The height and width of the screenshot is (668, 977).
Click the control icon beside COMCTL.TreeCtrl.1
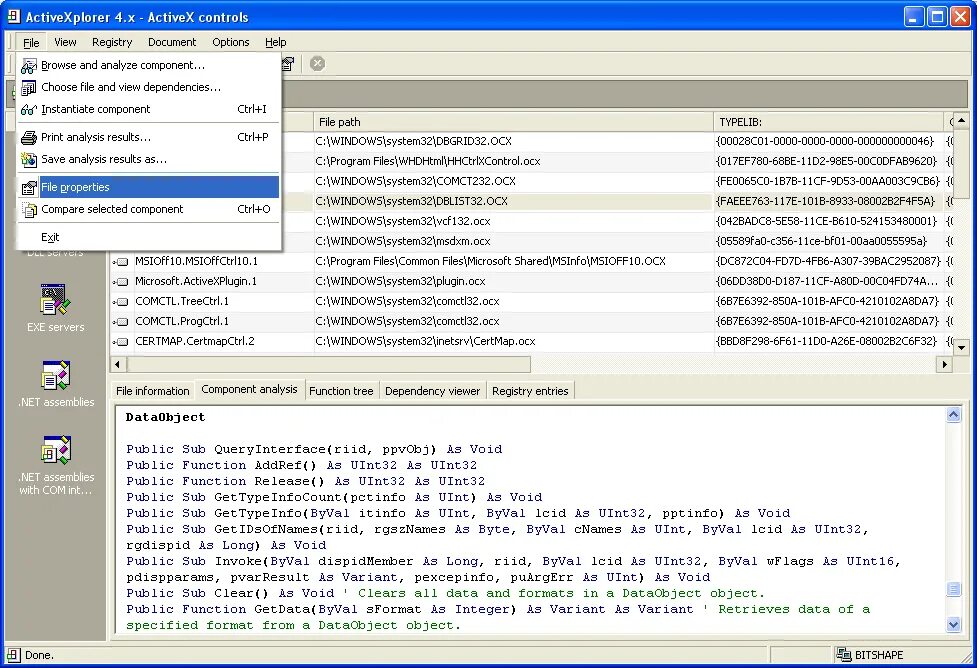click(122, 302)
